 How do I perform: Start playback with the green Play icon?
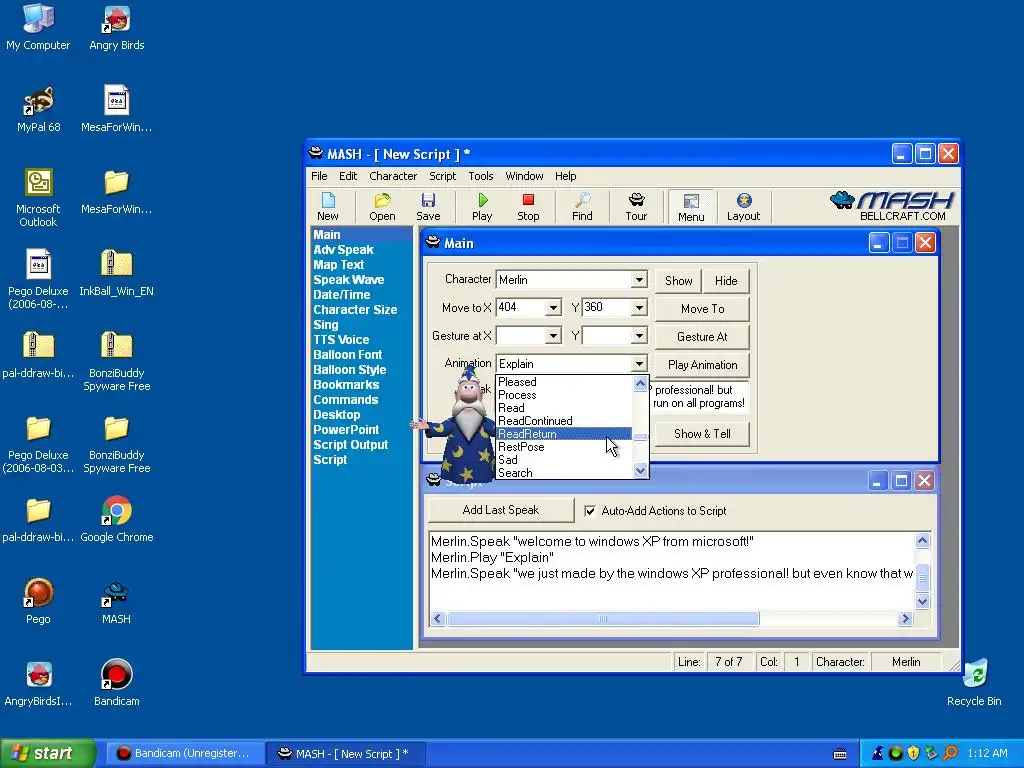pos(482,206)
